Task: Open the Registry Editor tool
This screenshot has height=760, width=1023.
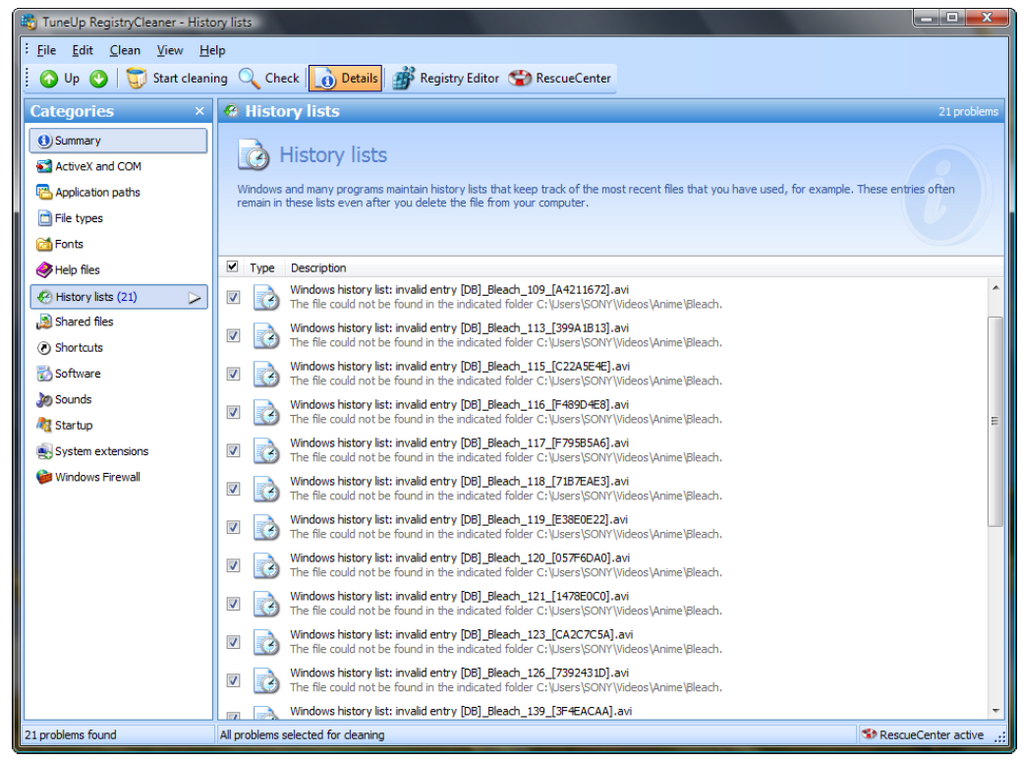Action: 446,78
